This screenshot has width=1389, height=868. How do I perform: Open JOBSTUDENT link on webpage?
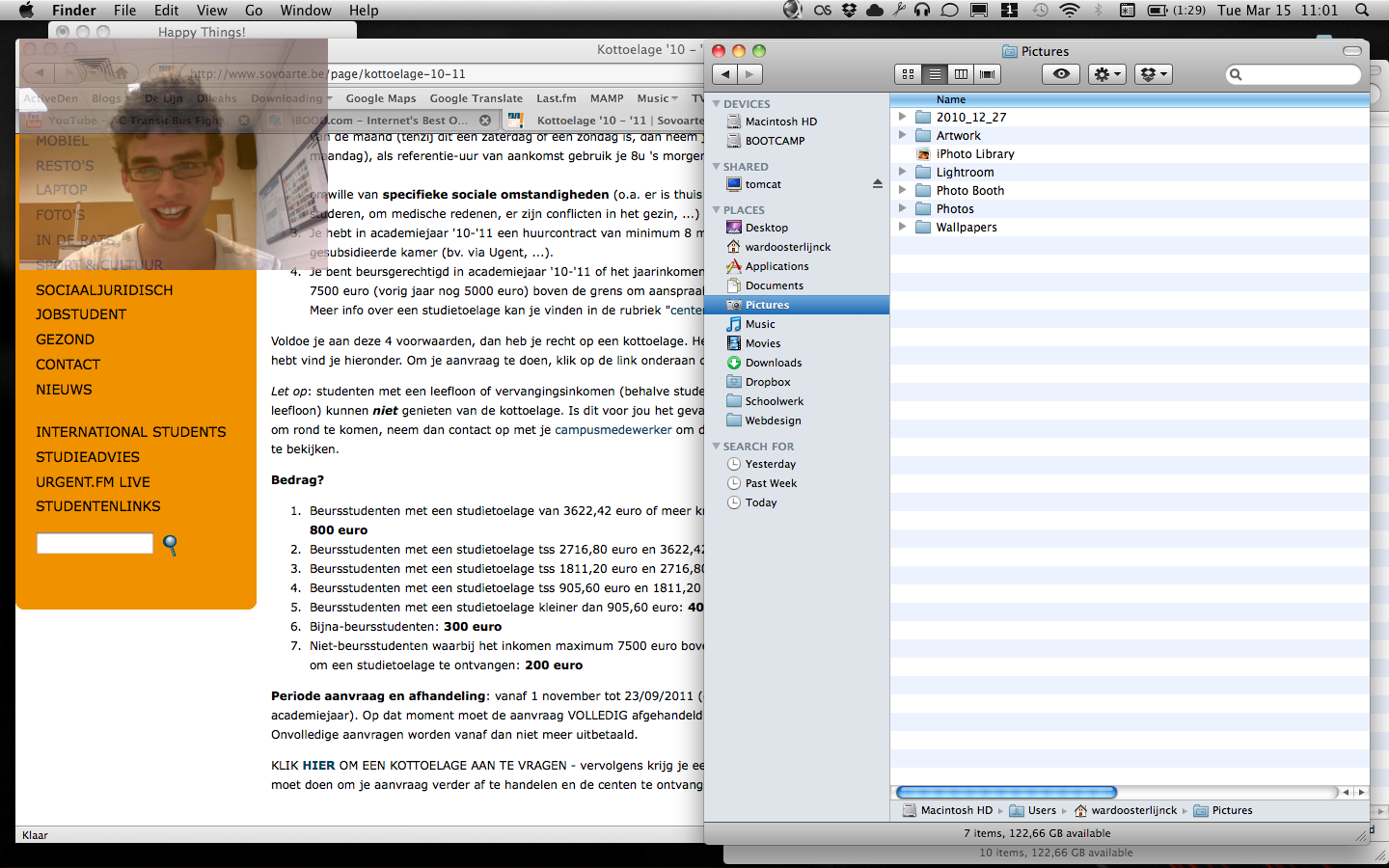pos(81,314)
